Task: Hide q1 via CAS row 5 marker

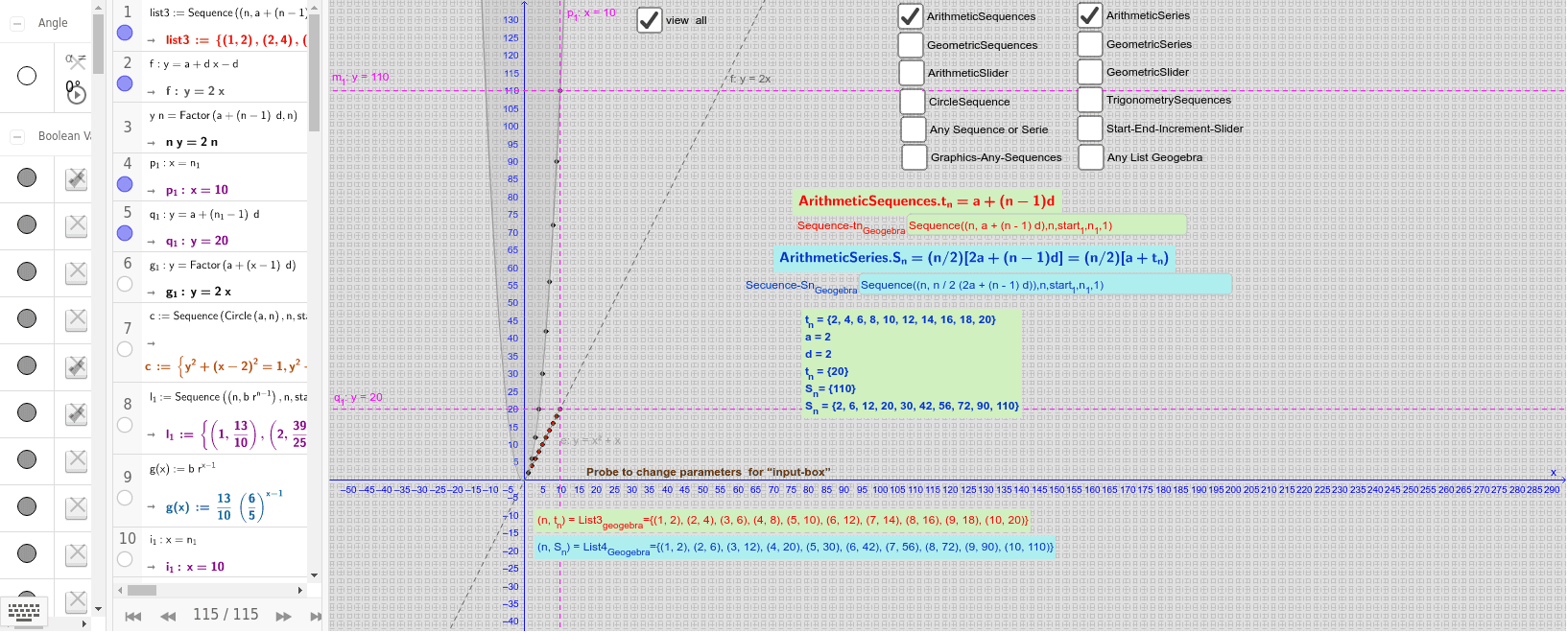Action: (125, 233)
